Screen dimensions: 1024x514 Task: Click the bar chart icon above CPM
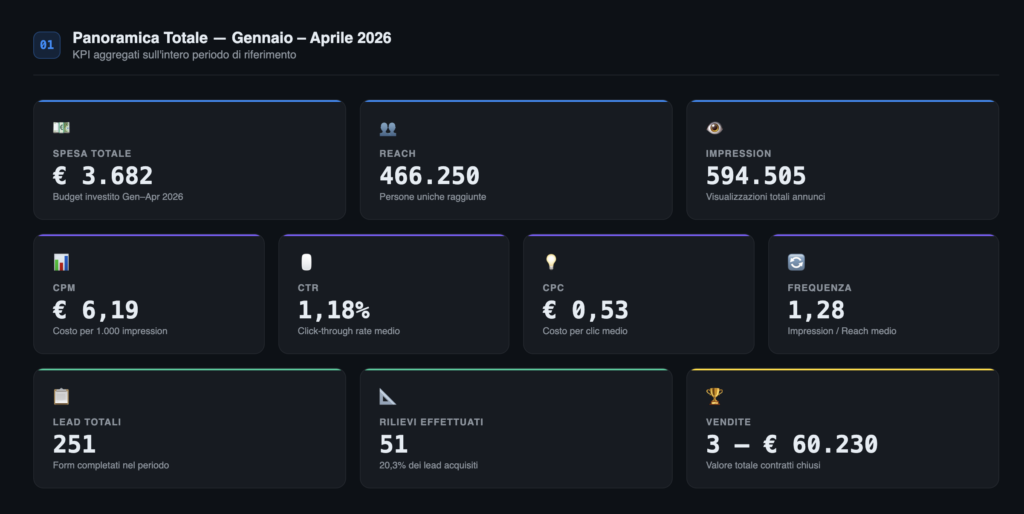coord(61,263)
